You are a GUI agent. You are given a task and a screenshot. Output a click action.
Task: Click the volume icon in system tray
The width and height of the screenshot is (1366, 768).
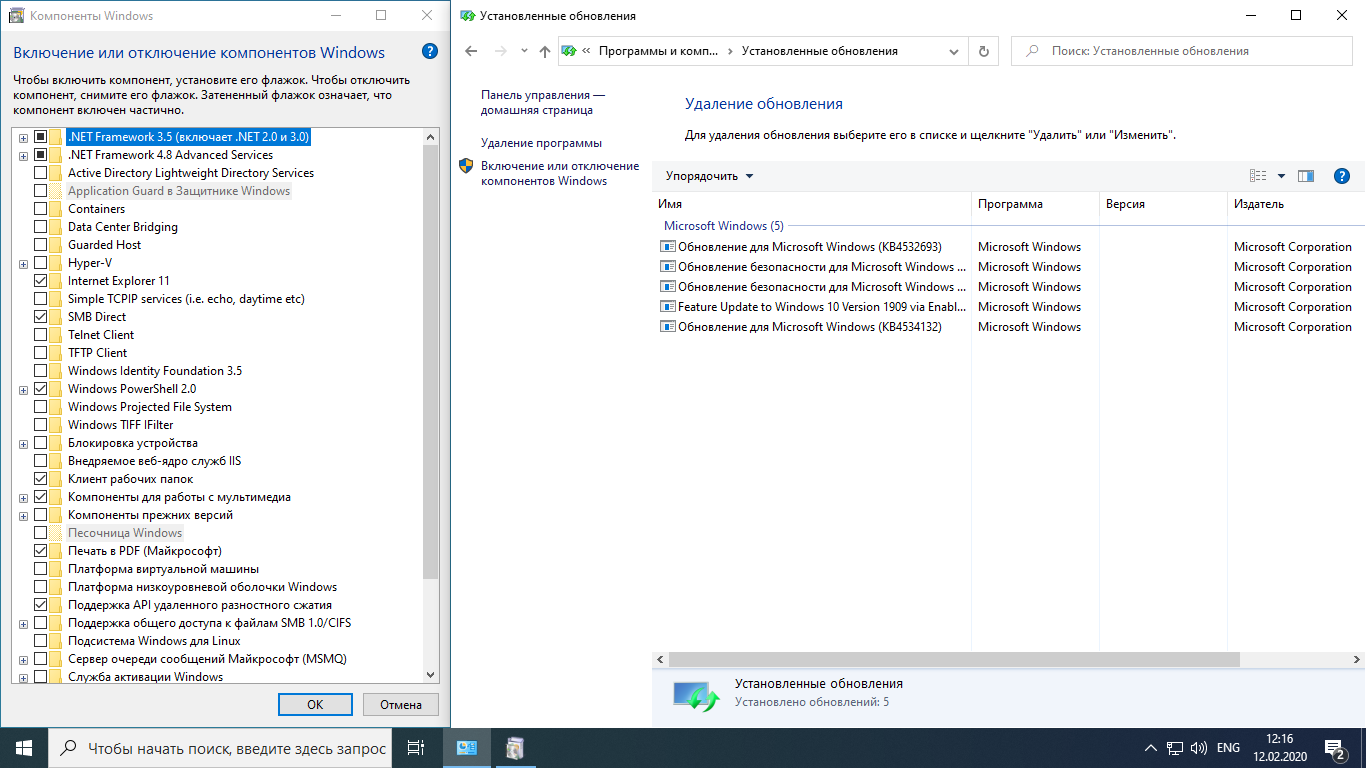1199,748
